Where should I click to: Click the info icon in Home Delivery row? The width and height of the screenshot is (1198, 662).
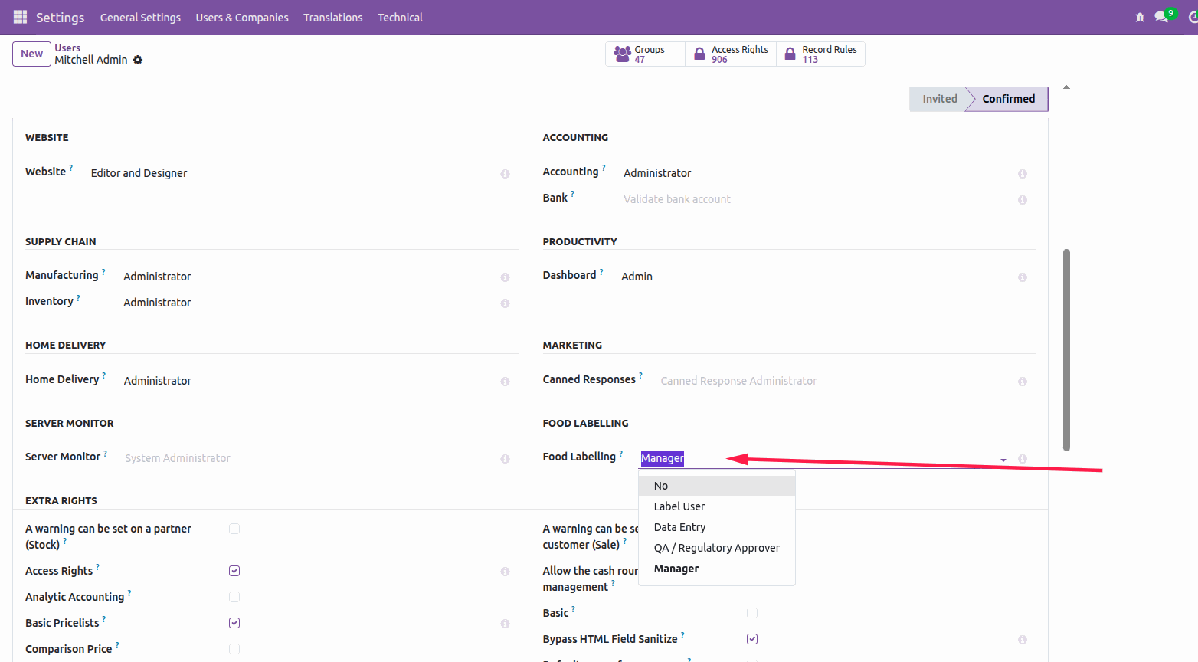(x=505, y=381)
